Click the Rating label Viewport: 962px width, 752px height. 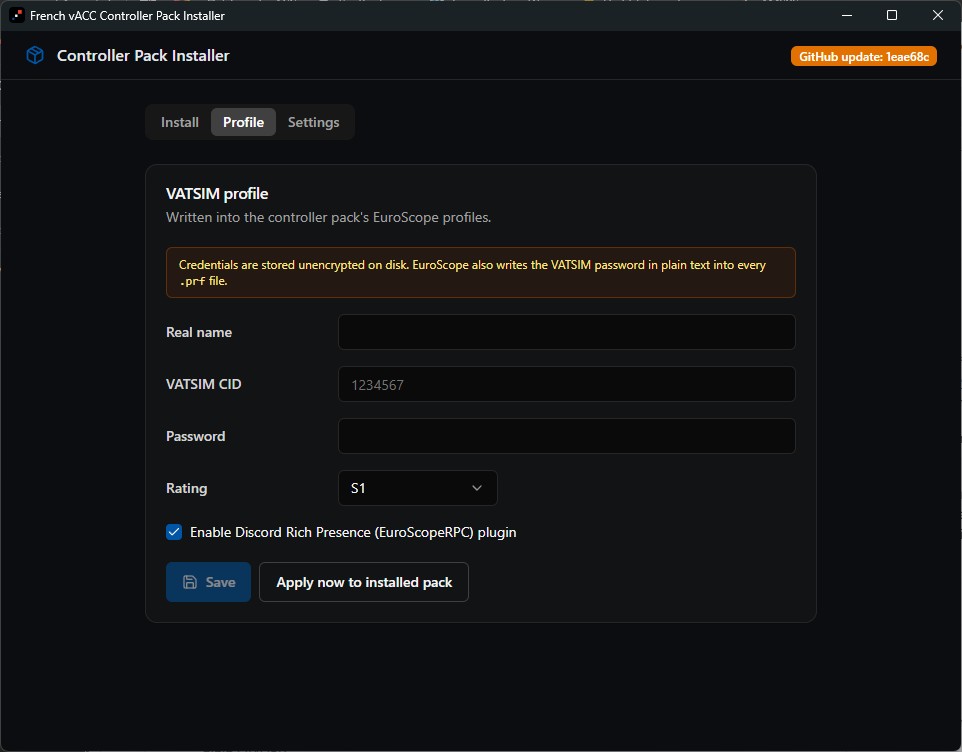point(187,488)
